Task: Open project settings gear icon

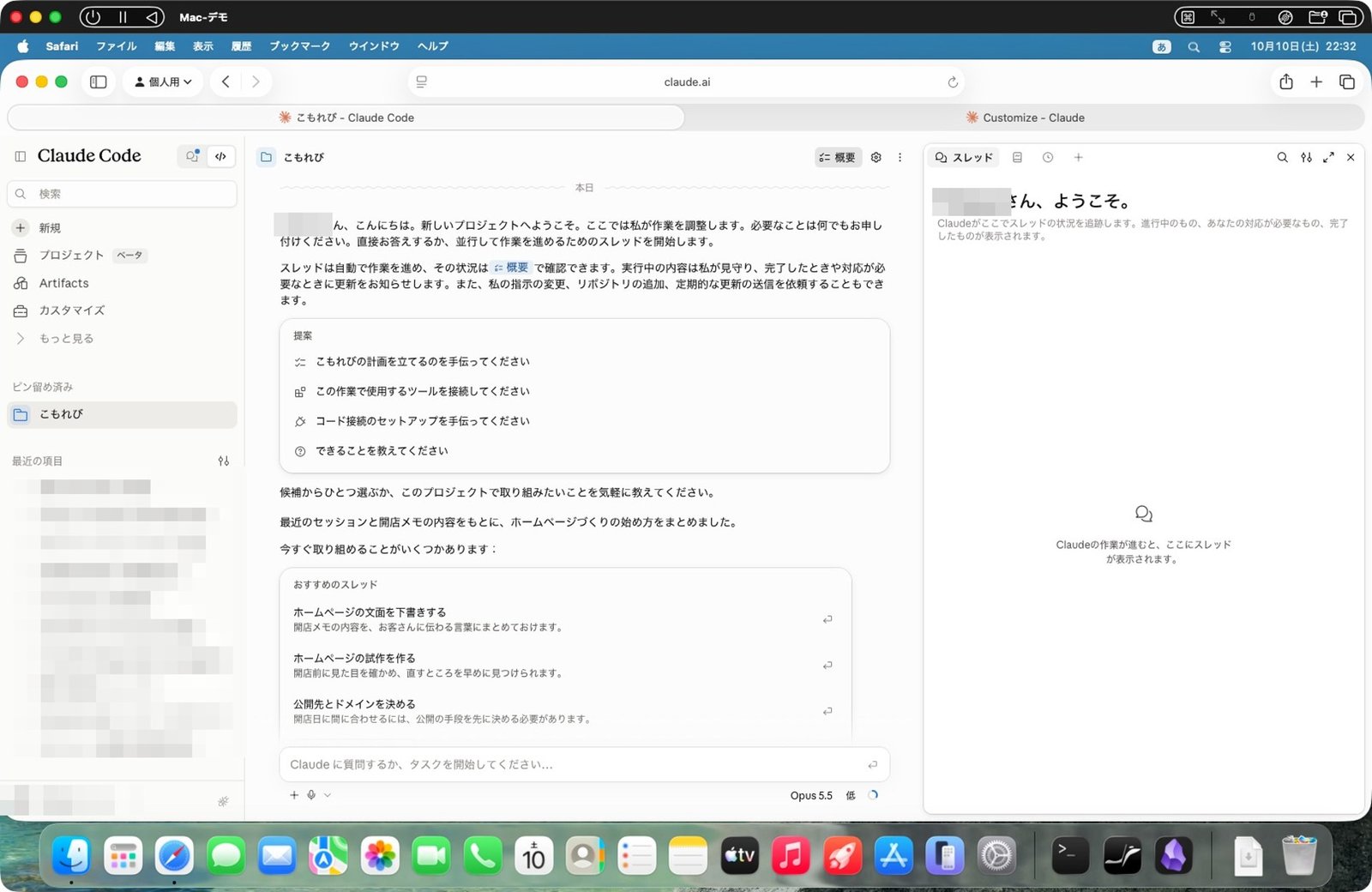Action: click(876, 157)
